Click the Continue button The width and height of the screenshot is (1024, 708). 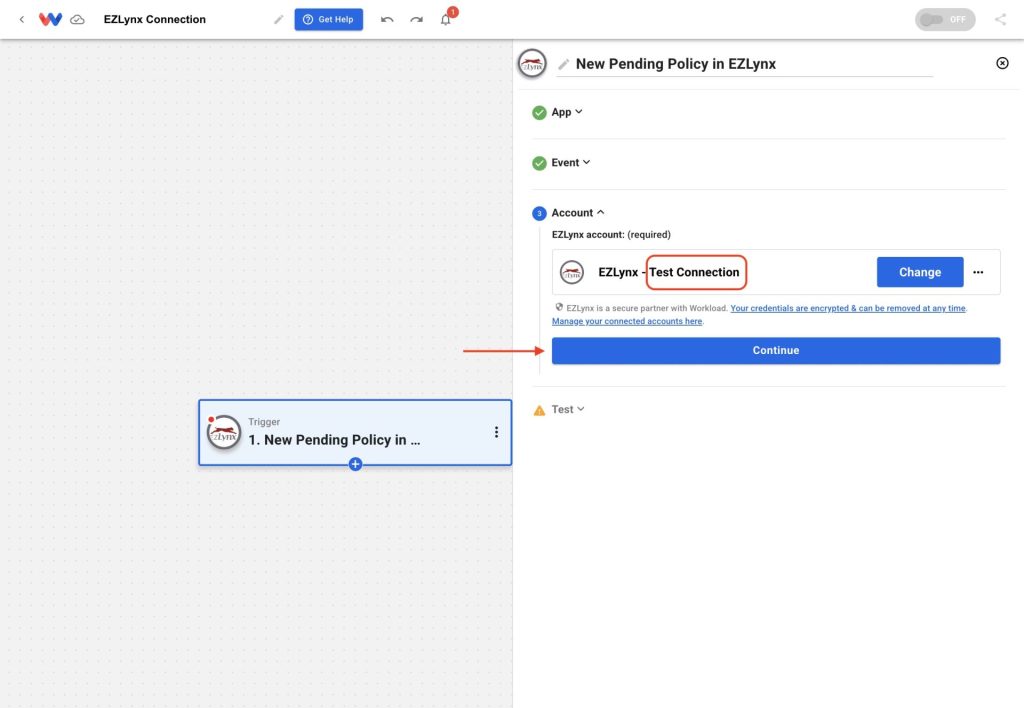776,351
